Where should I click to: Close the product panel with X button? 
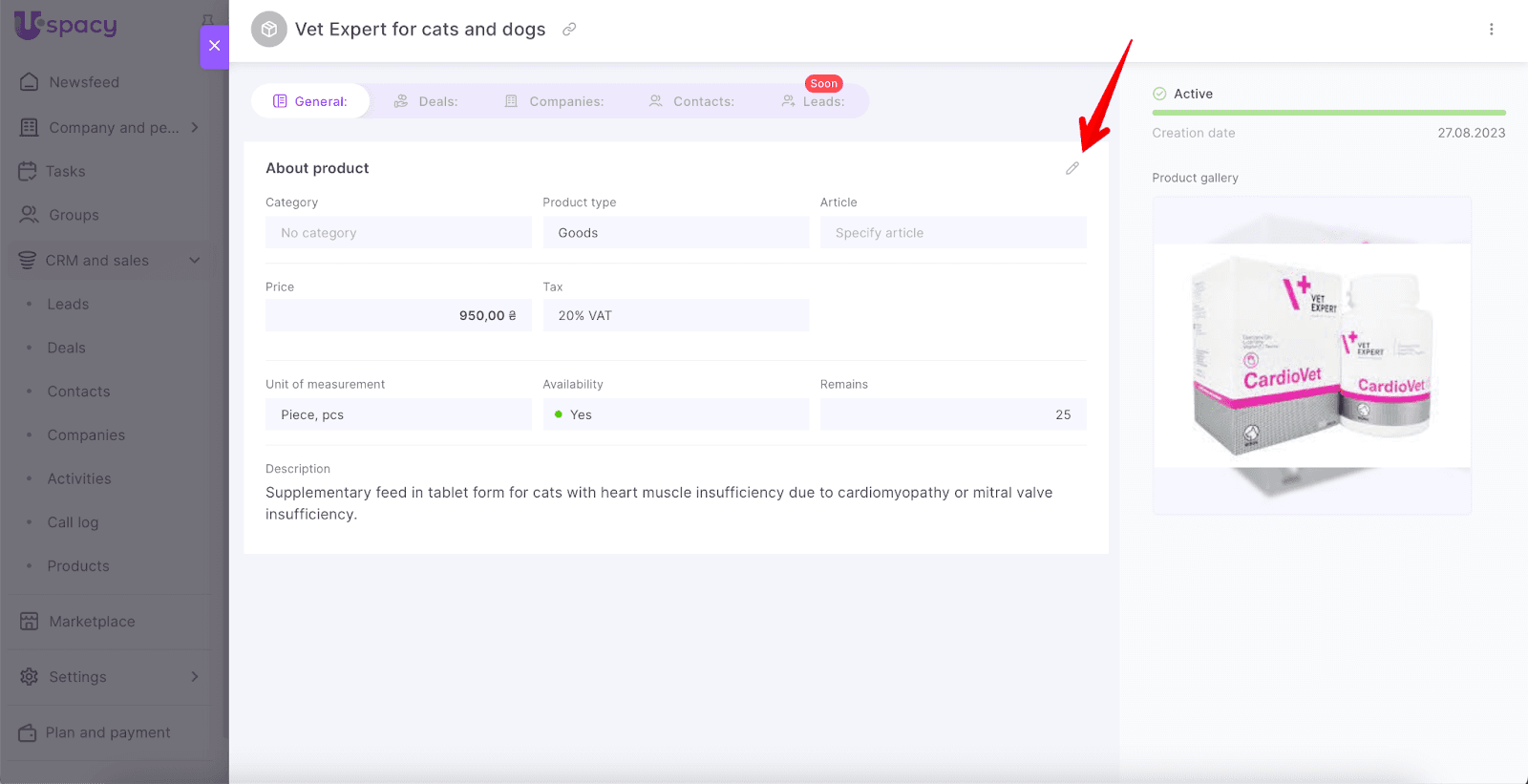coord(214,46)
